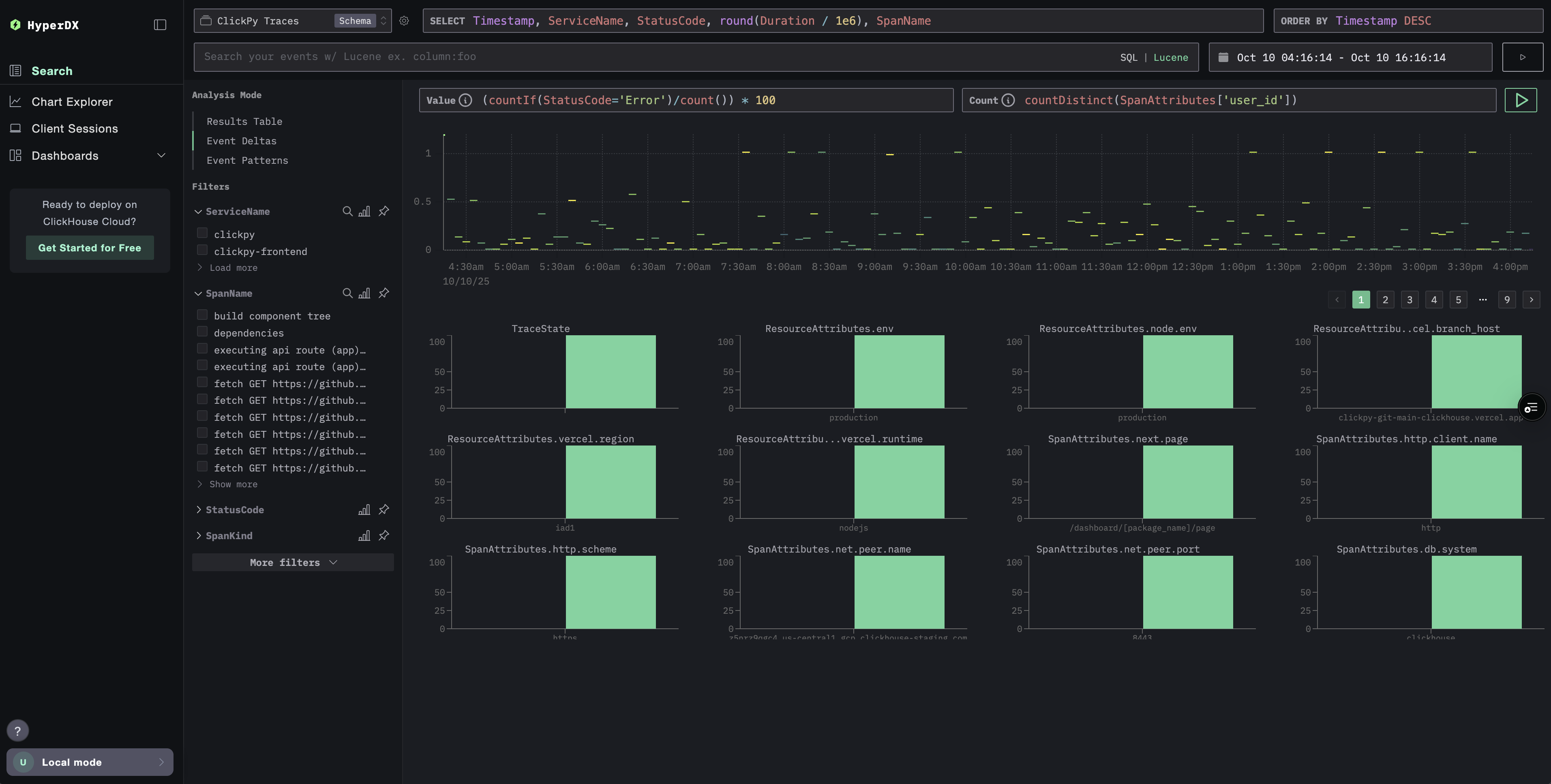Pin the StatusCode filter
This screenshot has height=784, width=1551.
tap(383, 510)
